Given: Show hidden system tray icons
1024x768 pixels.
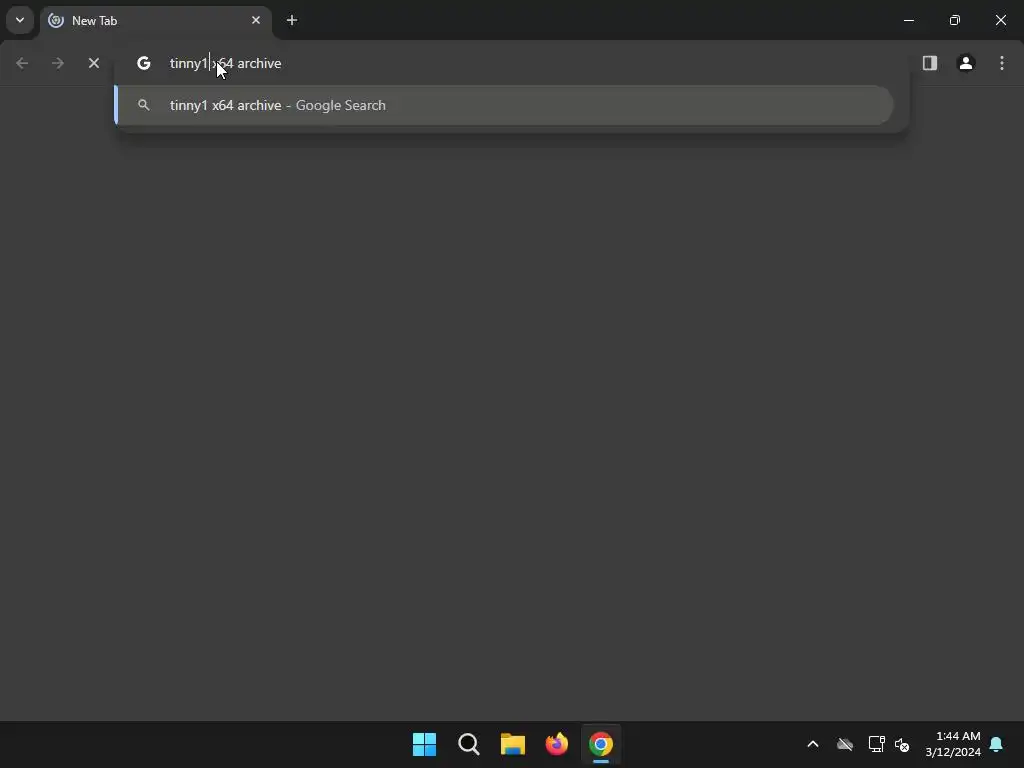Looking at the screenshot, I should (813, 744).
